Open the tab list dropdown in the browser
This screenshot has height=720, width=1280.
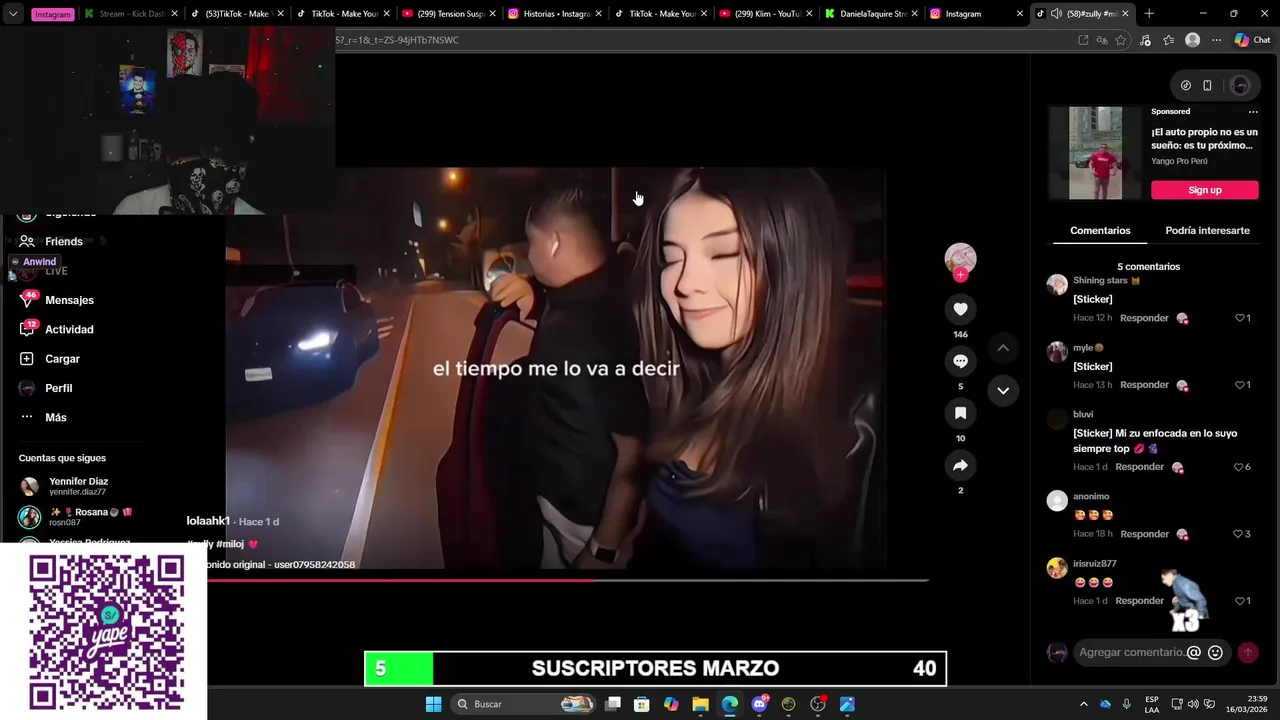tap(12, 14)
